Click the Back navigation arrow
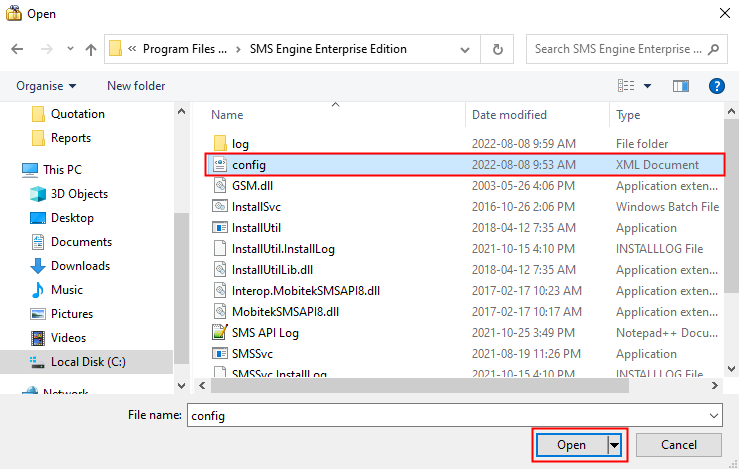This screenshot has width=739, height=469. 17,49
